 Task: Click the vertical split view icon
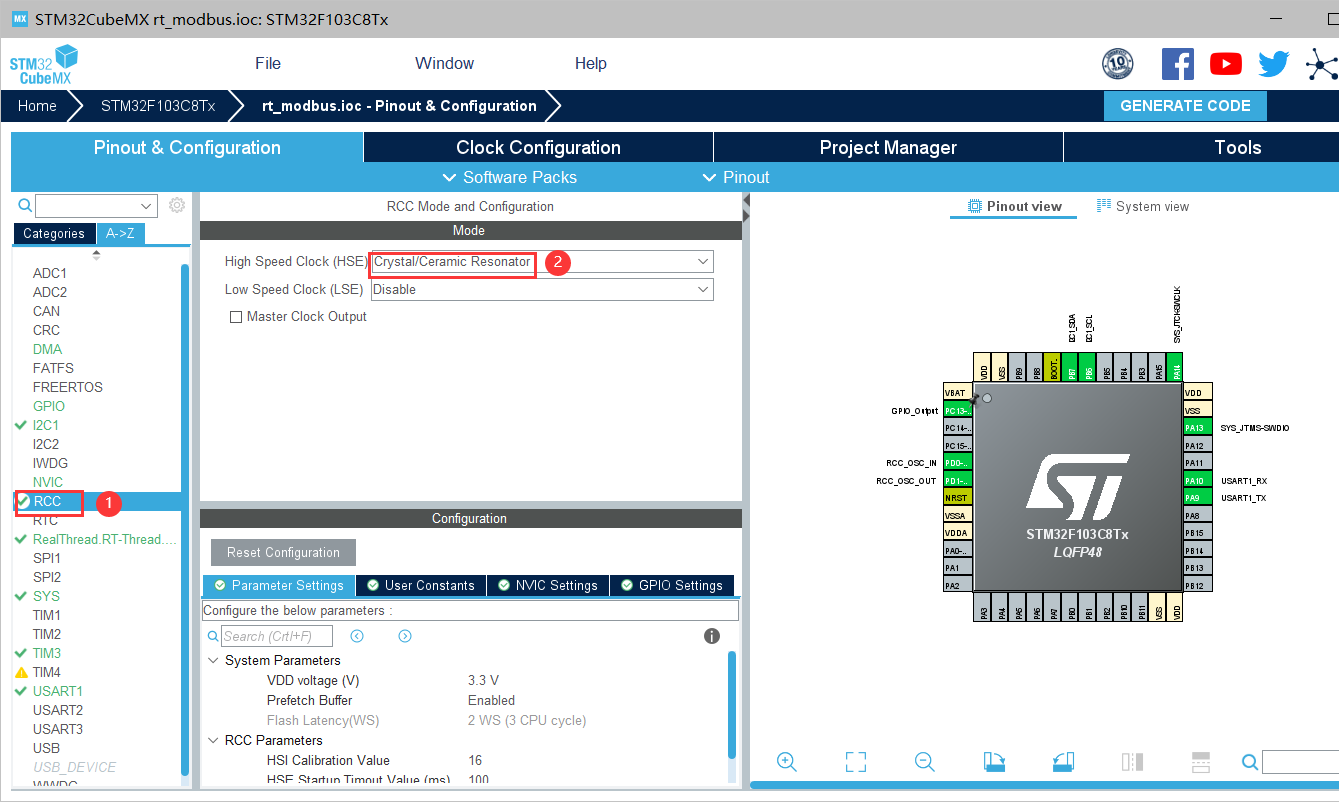pos(1132,762)
